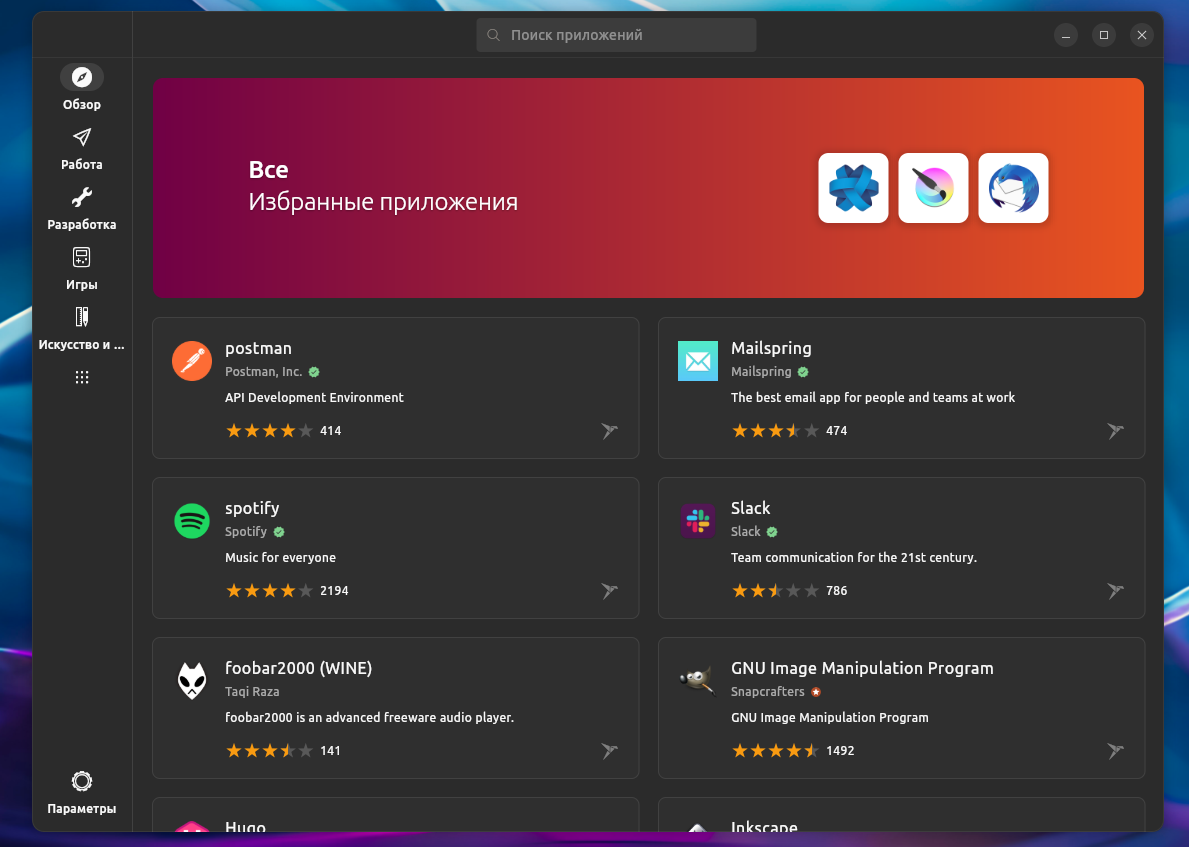Viewport: 1189px width, 847px height.
Task: Click the snap bird icon on GIMP card
Action: click(1115, 751)
